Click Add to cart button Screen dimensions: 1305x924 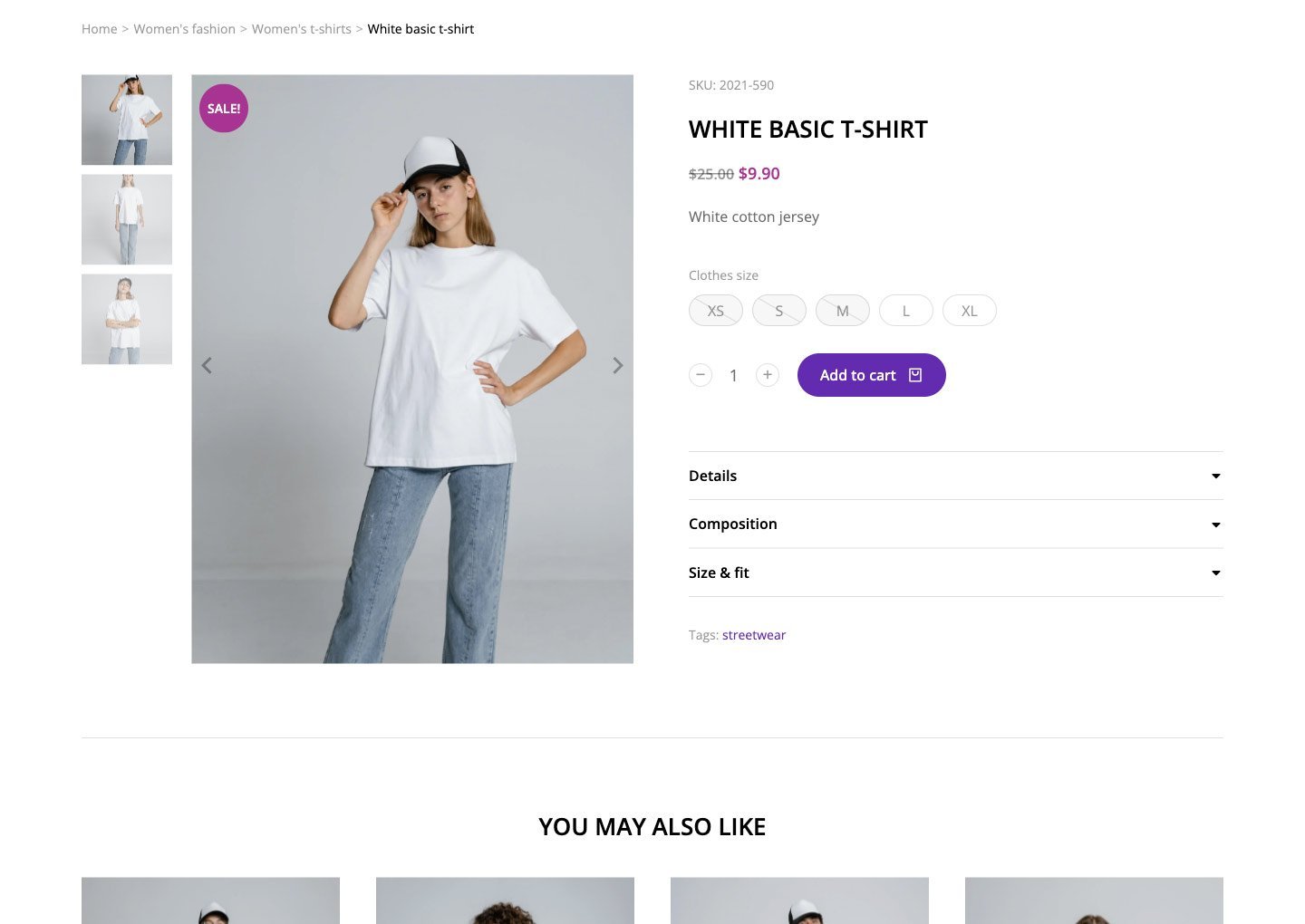click(x=871, y=375)
